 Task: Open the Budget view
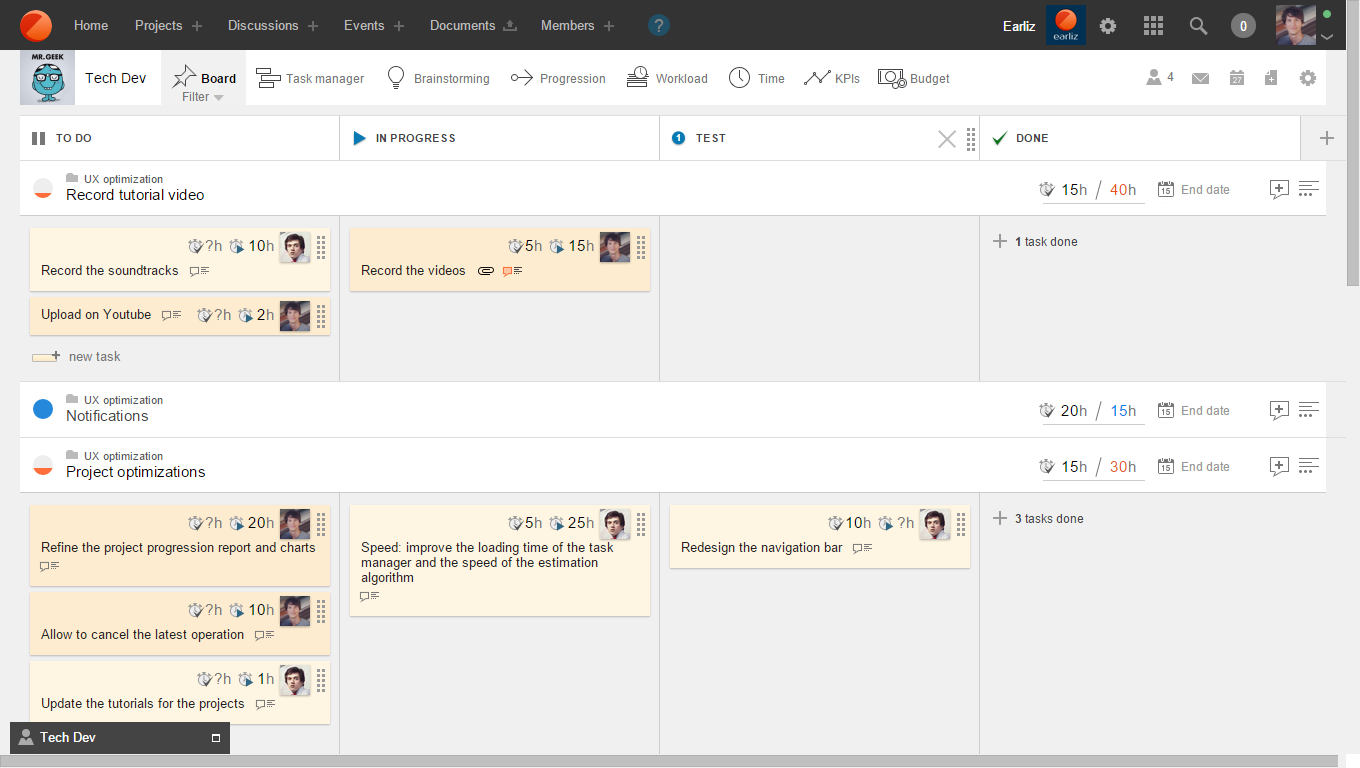(913, 78)
